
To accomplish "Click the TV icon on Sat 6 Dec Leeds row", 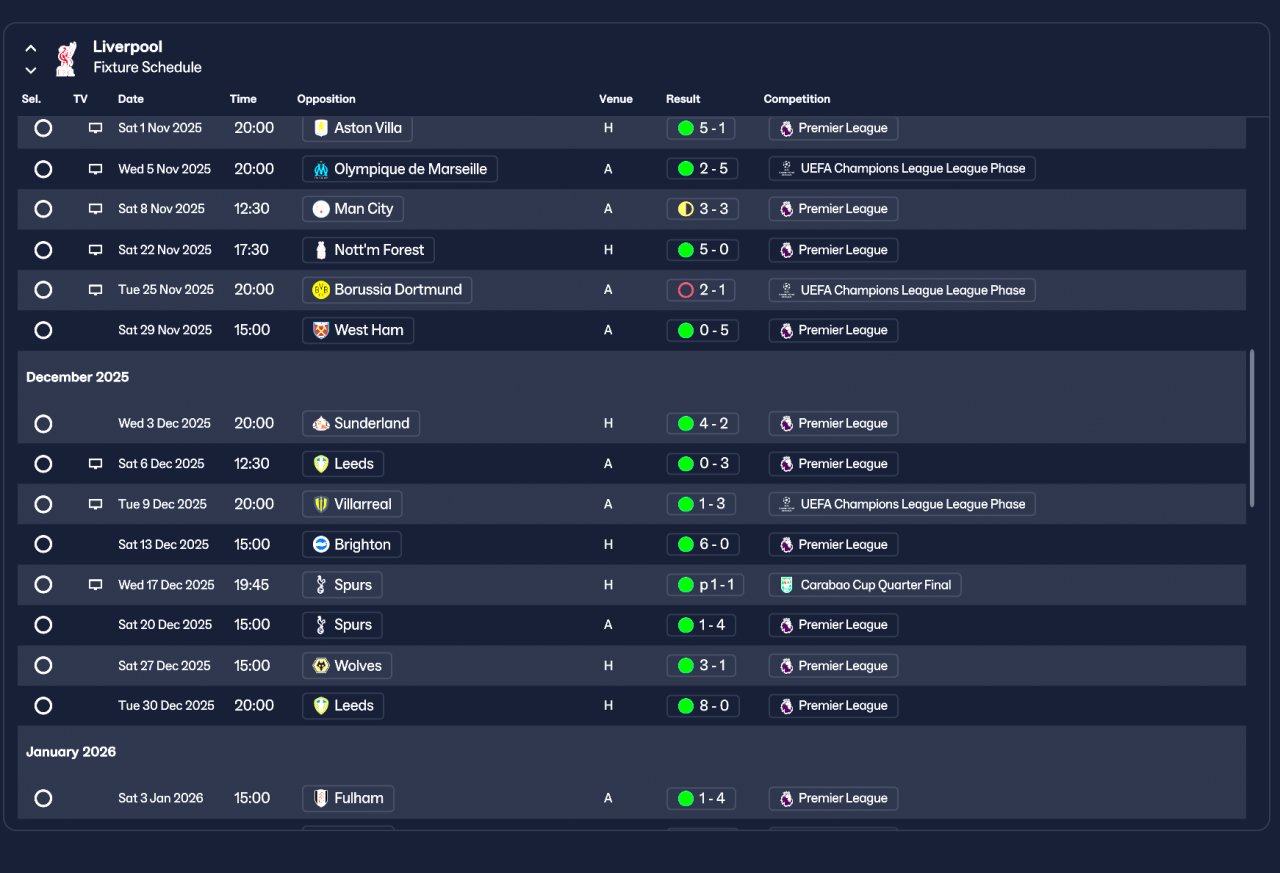I will click(x=96, y=464).
